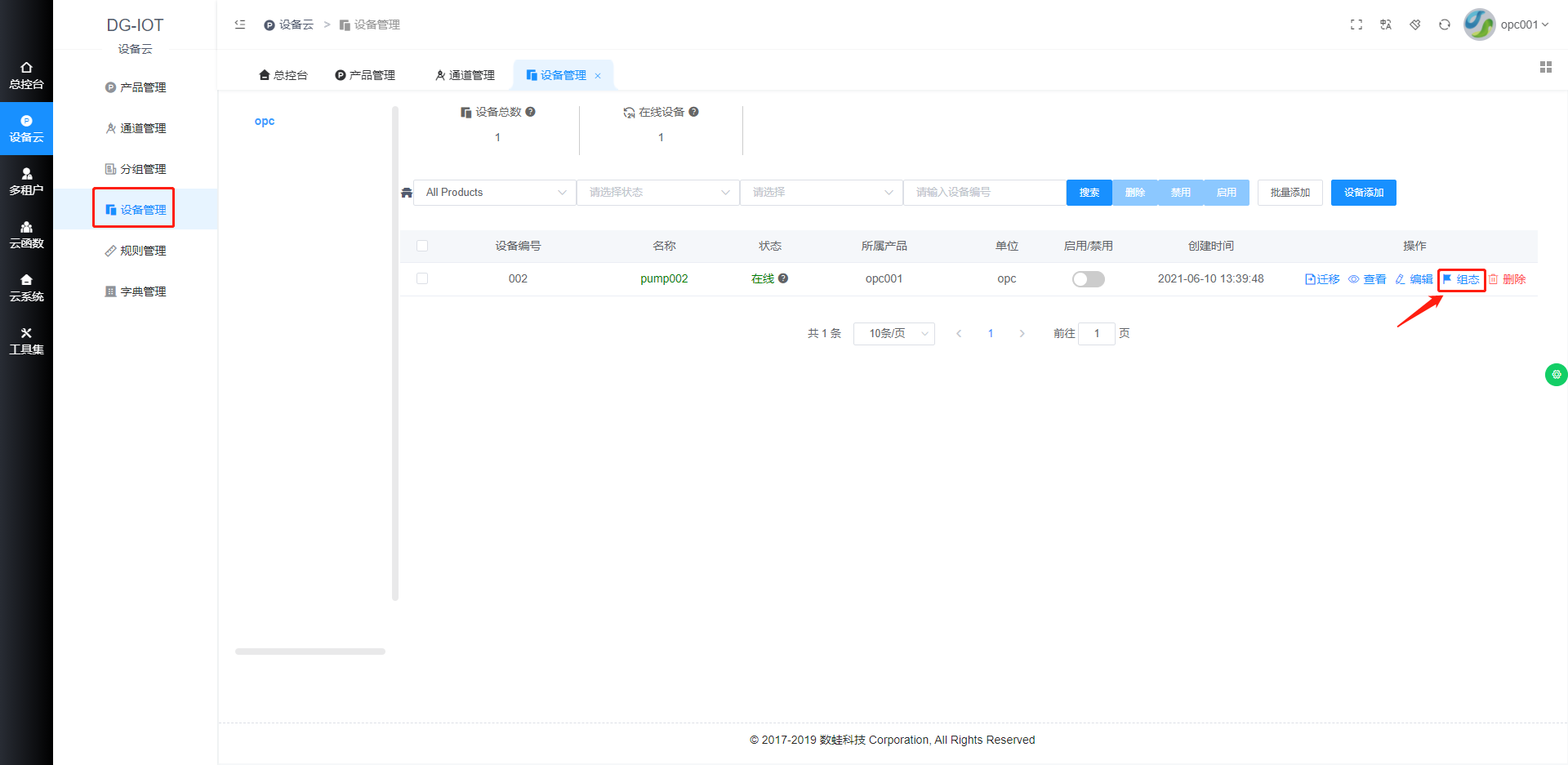Image resolution: width=1568 pixels, height=765 pixels.
Task: Select the header checkbox above device list
Action: (422, 245)
